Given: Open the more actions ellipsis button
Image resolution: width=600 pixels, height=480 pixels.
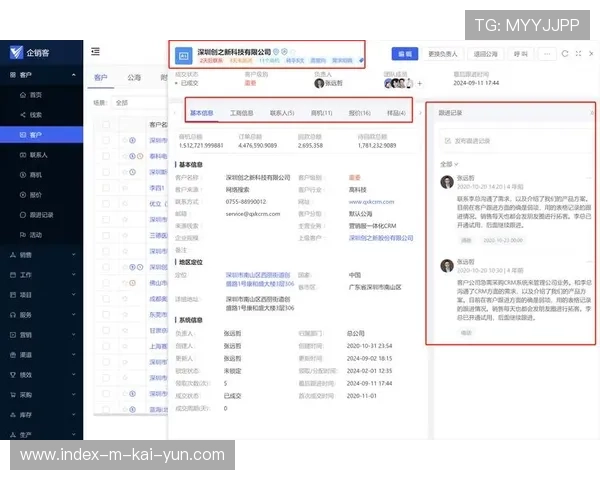Looking at the screenshot, I should click(547, 54).
